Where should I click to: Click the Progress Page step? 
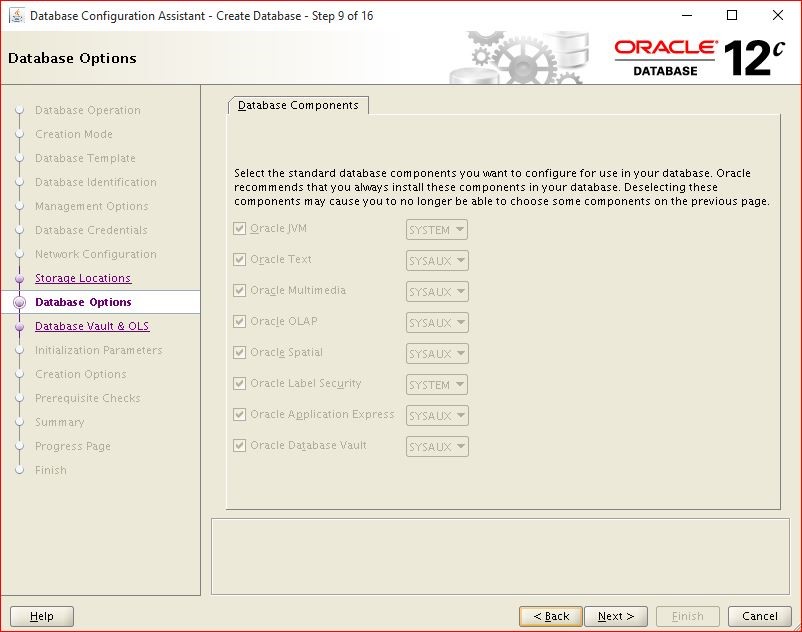(x=73, y=446)
